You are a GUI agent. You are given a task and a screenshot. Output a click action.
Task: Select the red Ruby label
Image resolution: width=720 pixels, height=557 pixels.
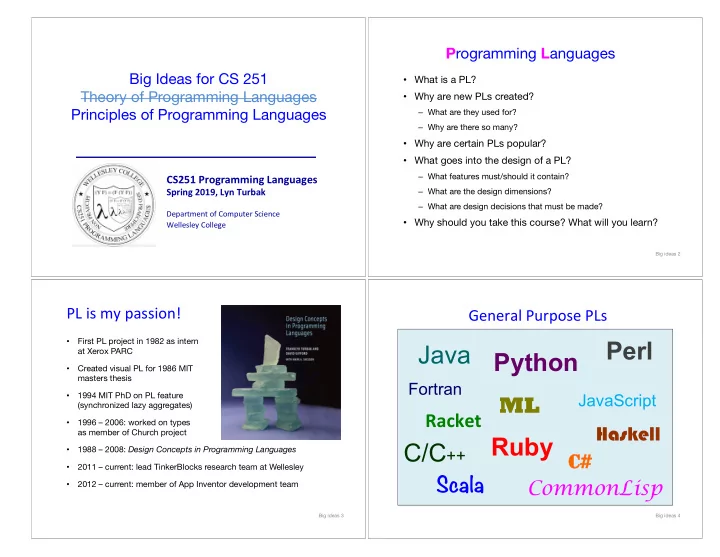522,447
